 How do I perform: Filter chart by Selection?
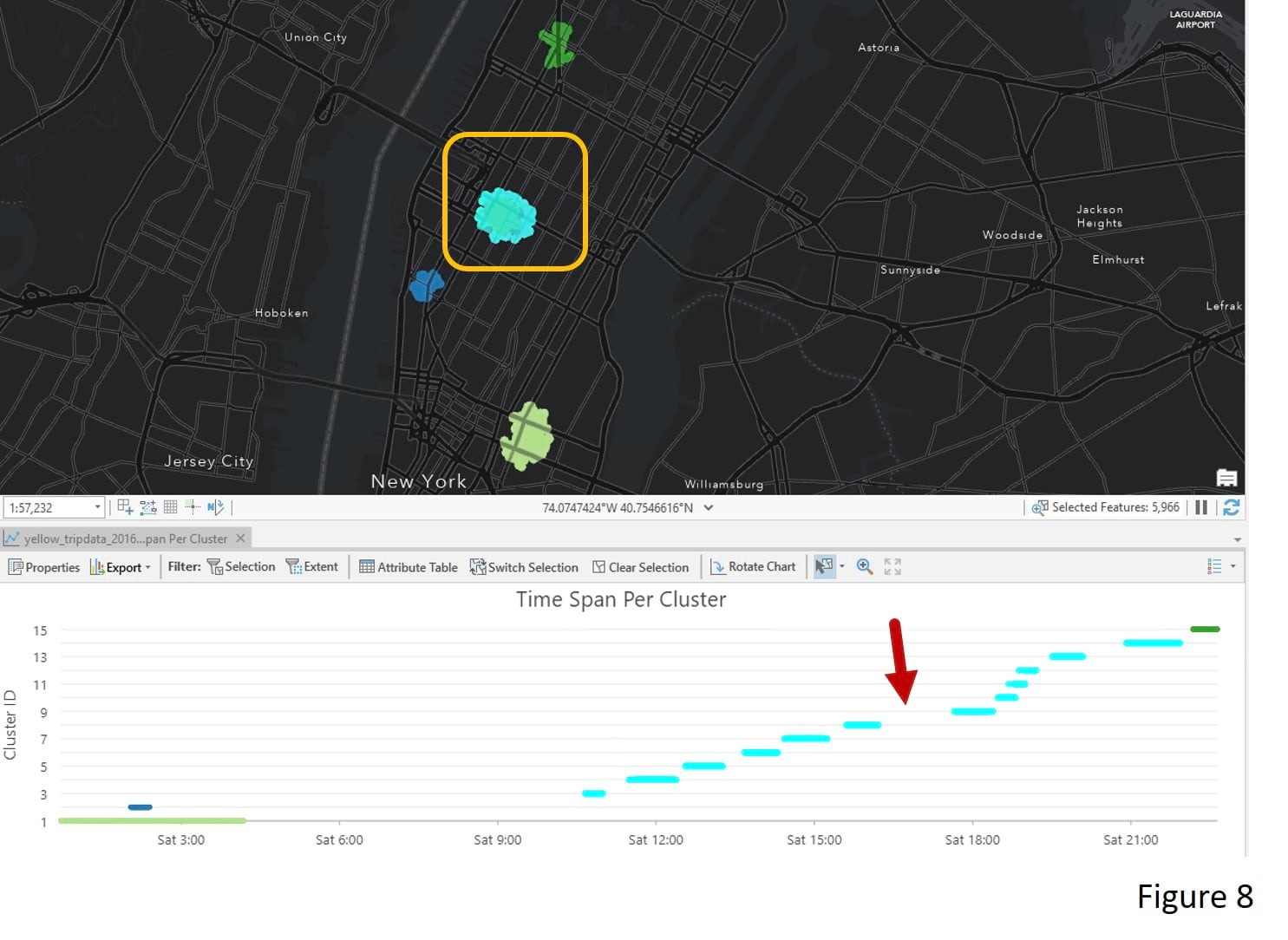(241, 567)
